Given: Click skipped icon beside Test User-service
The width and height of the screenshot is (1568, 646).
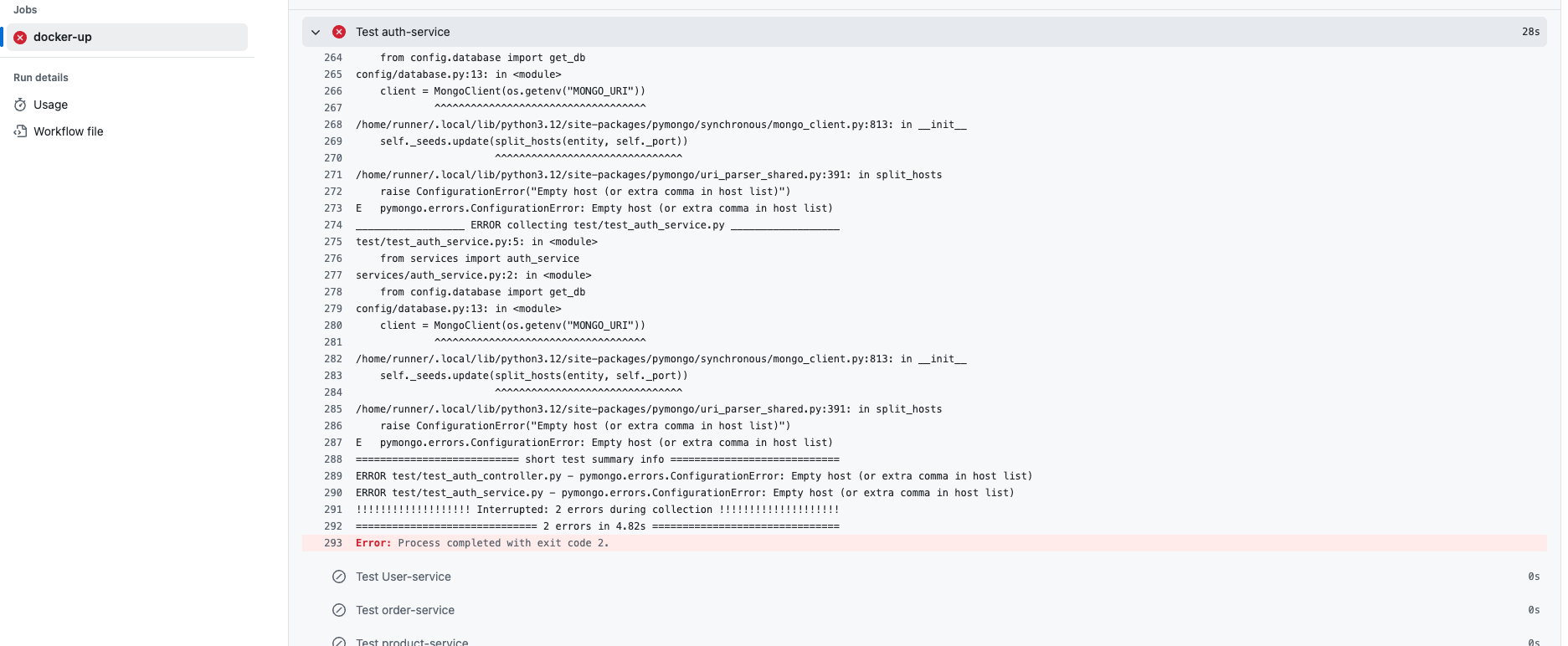Looking at the screenshot, I should point(339,577).
